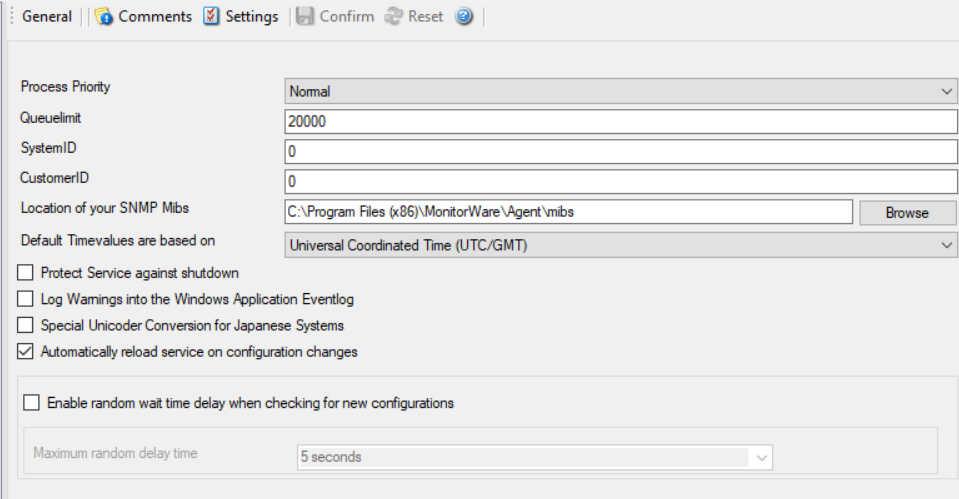Screen dimensions: 959x499
Task: Click Browse for SNMP Mibs location
Action: click(x=907, y=213)
